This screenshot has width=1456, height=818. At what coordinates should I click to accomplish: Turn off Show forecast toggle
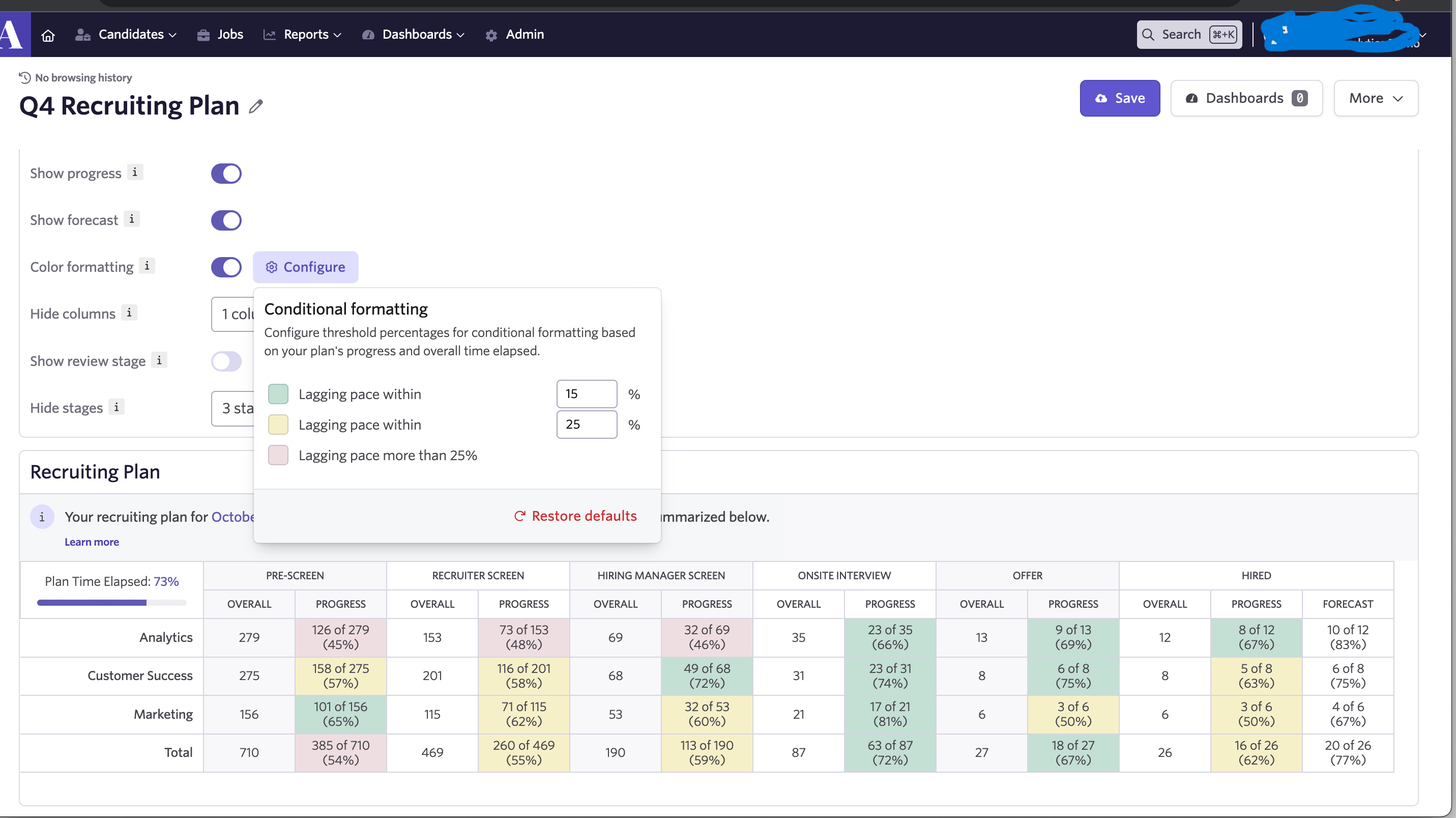coord(226,220)
